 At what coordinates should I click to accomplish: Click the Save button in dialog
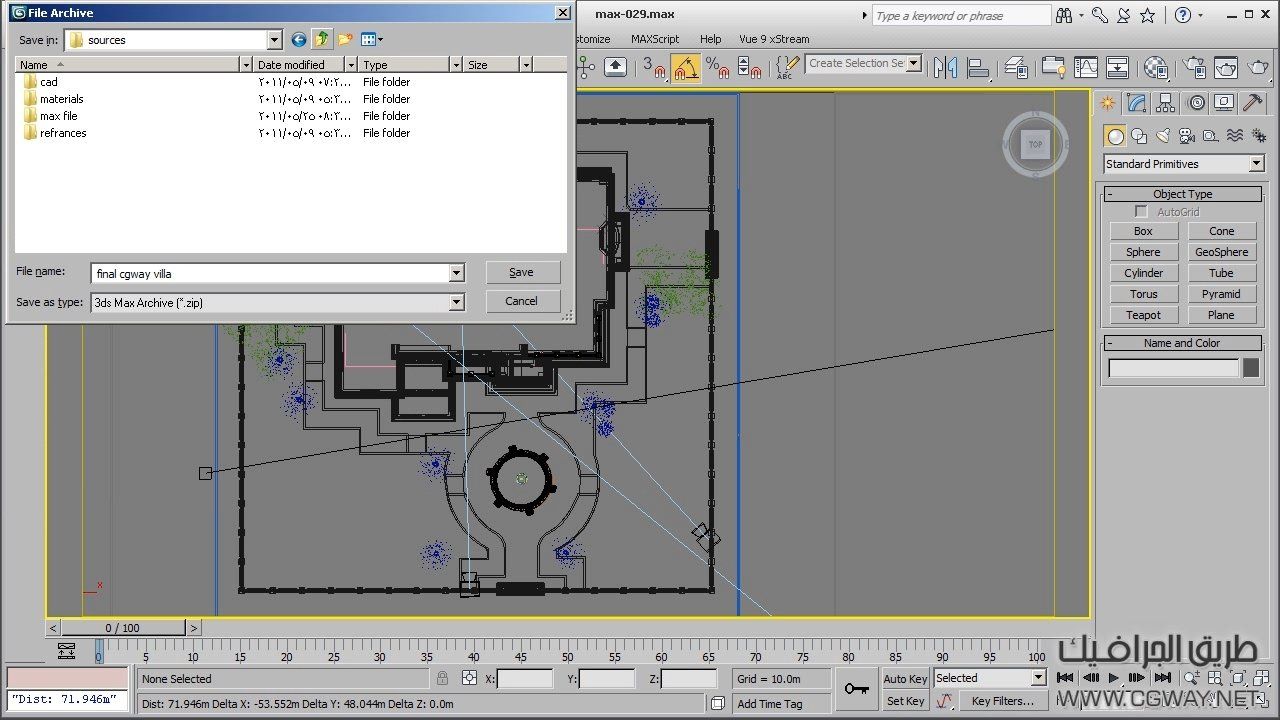point(522,272)
